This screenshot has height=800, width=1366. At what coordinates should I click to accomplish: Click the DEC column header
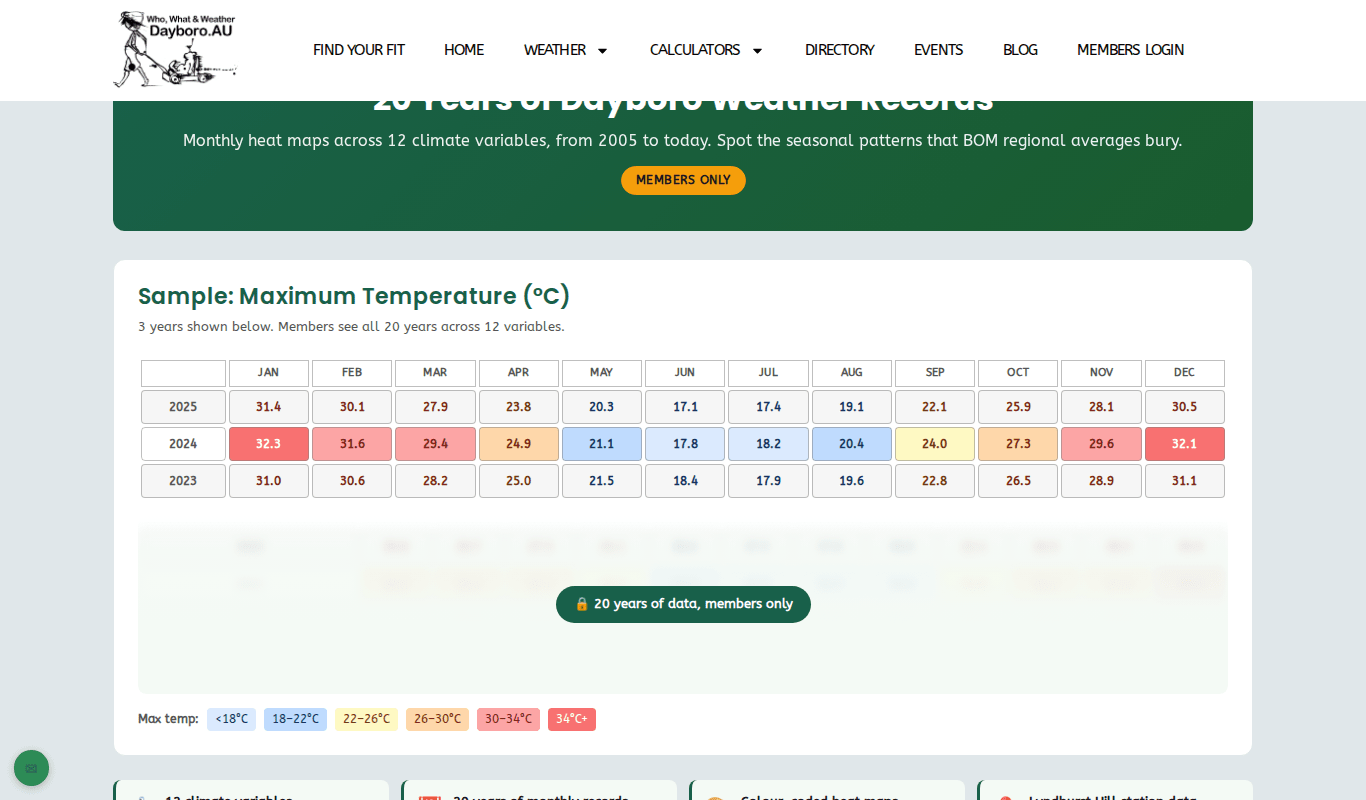(x=1185, y=373)
